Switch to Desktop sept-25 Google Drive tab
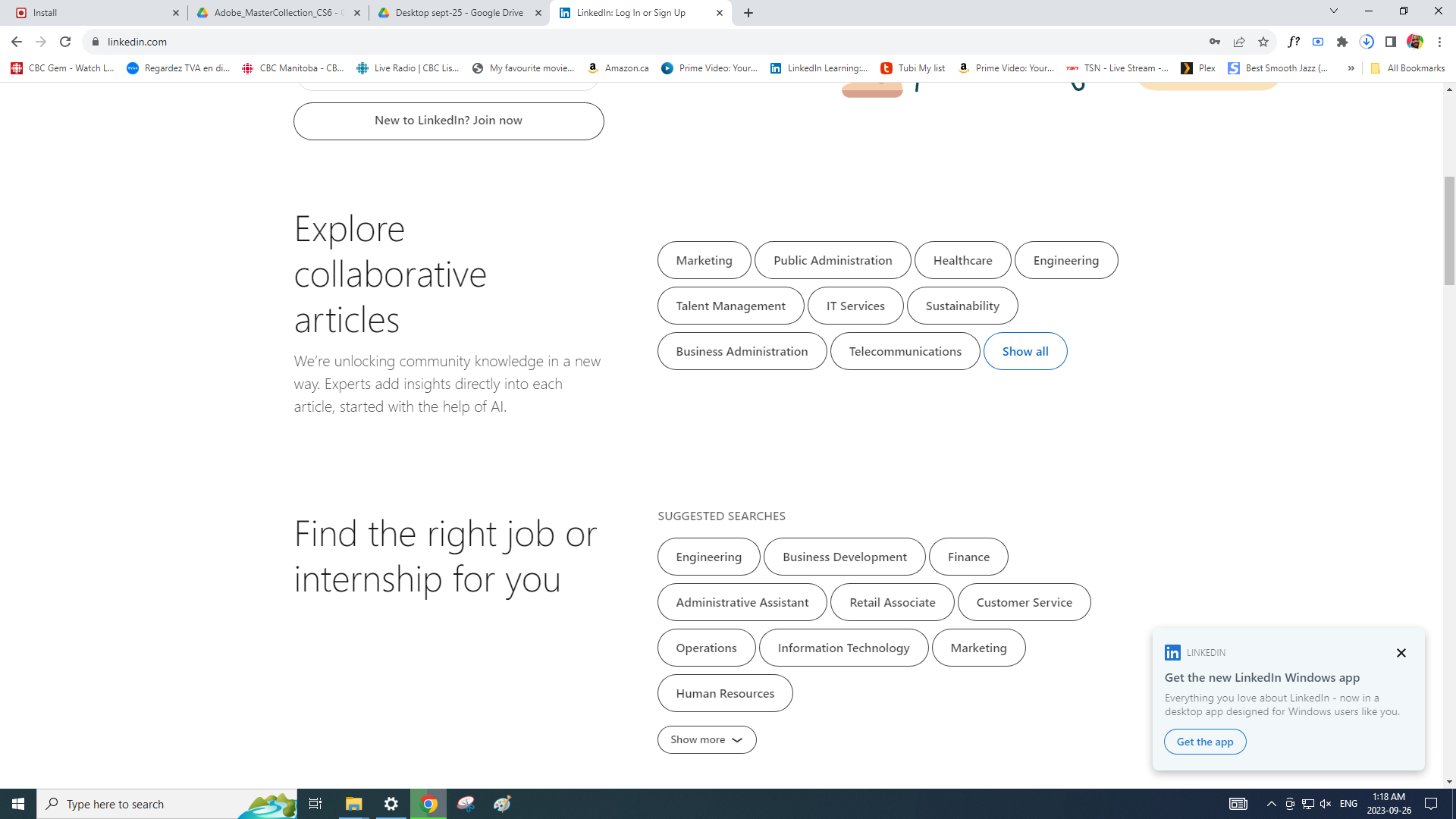This screenshot has width=1456, height=819. click(458, 13)
